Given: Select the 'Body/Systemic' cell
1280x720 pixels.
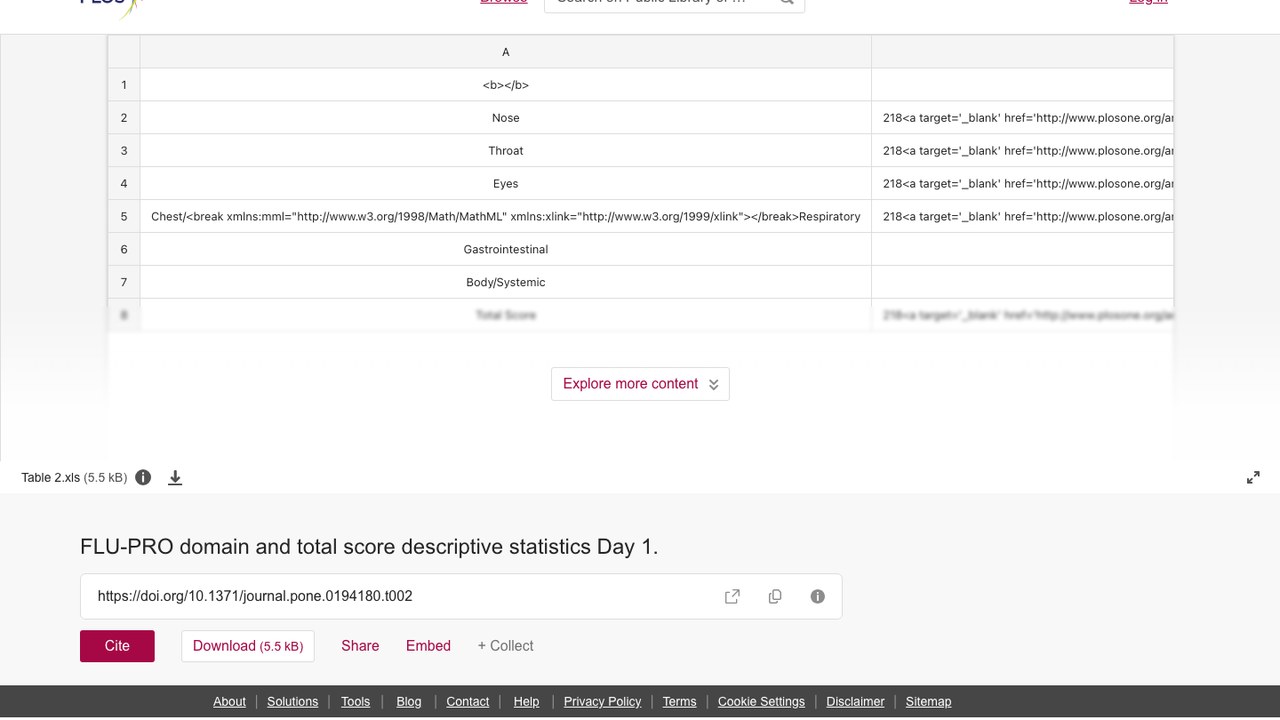Looking at the screenshot, I should pos(506,282).
